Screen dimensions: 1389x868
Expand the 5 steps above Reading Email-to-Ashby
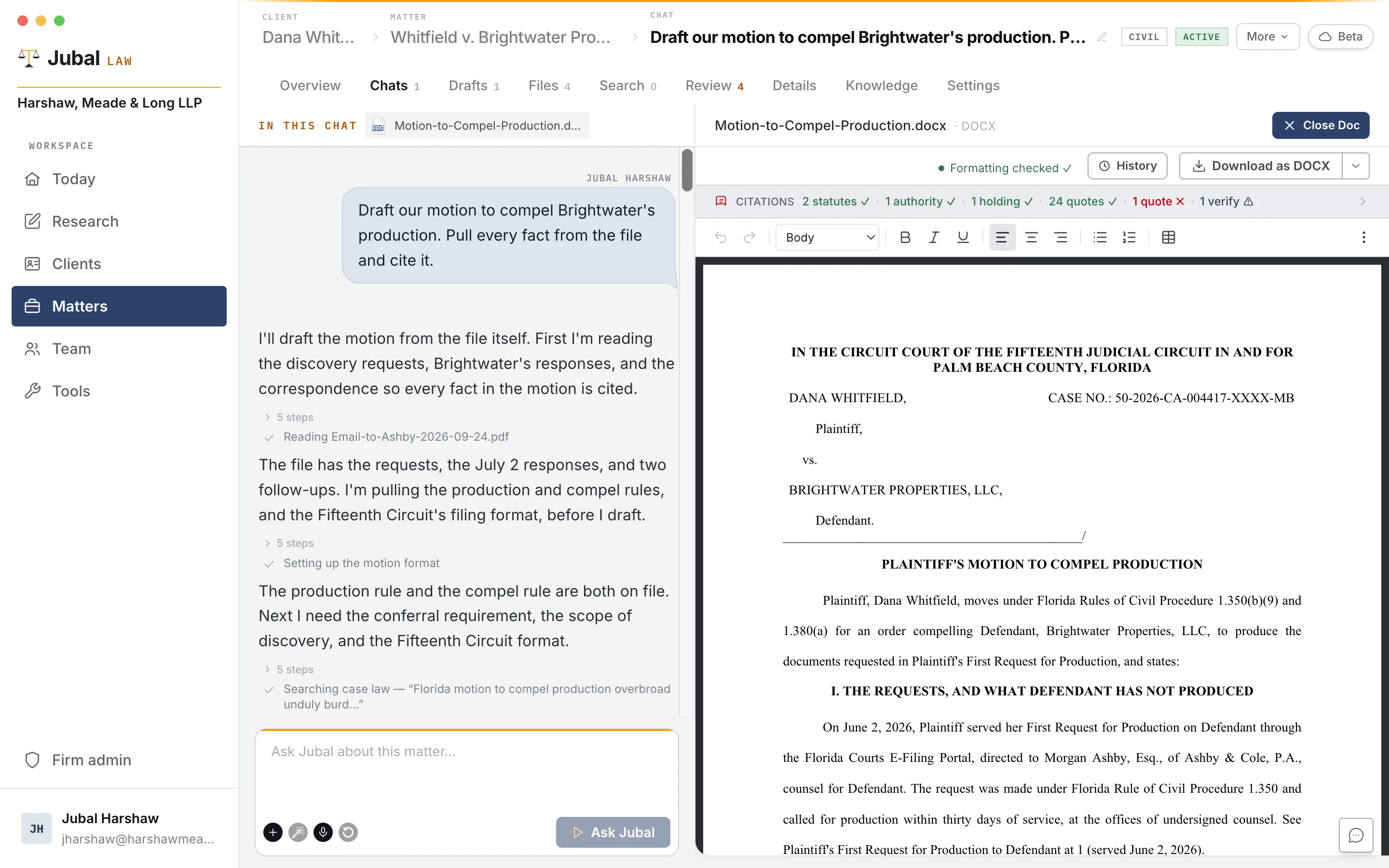(x=289, y=417)
